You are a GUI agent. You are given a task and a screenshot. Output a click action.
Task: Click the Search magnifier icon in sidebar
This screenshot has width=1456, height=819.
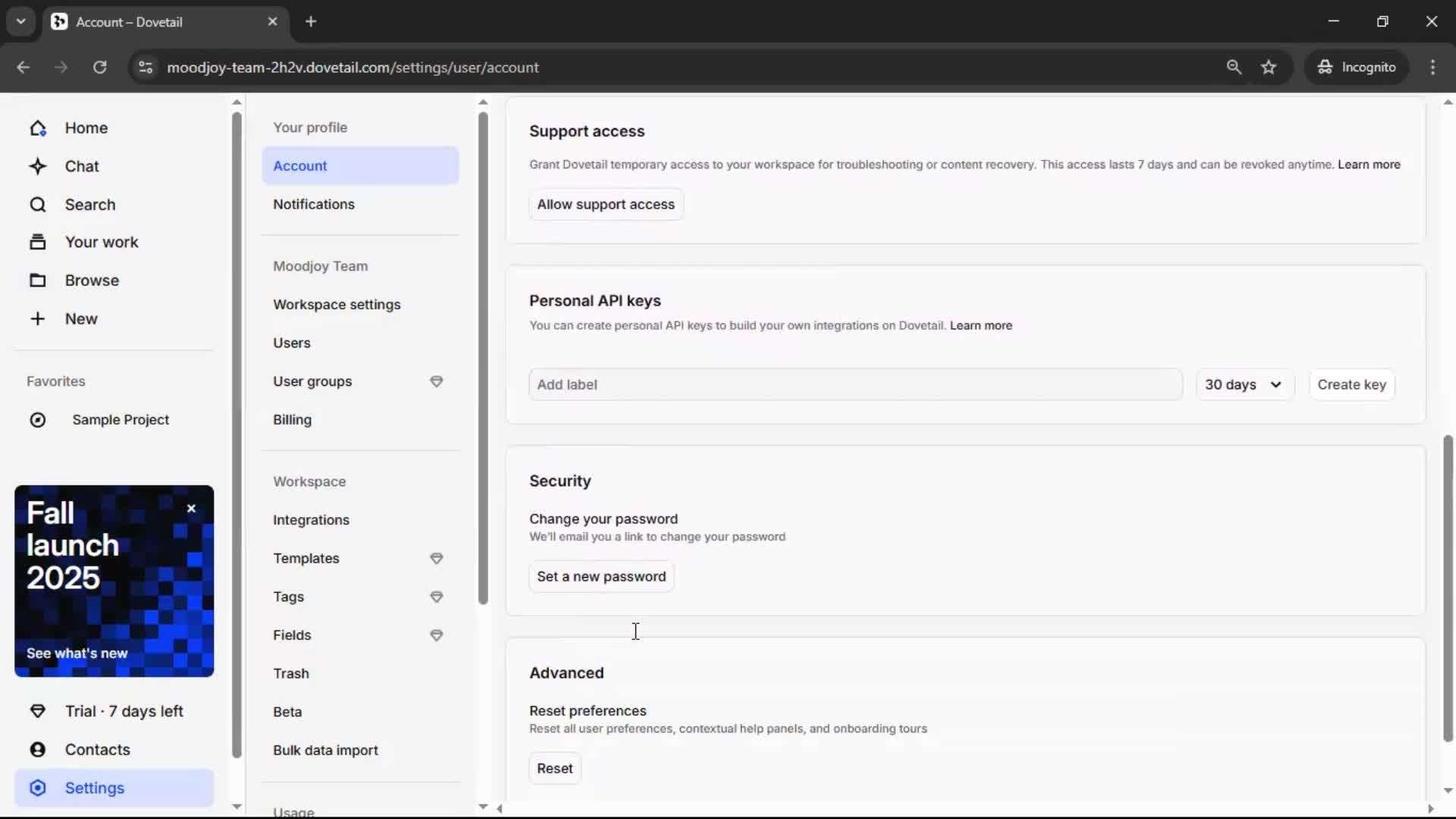click(38, 205)
